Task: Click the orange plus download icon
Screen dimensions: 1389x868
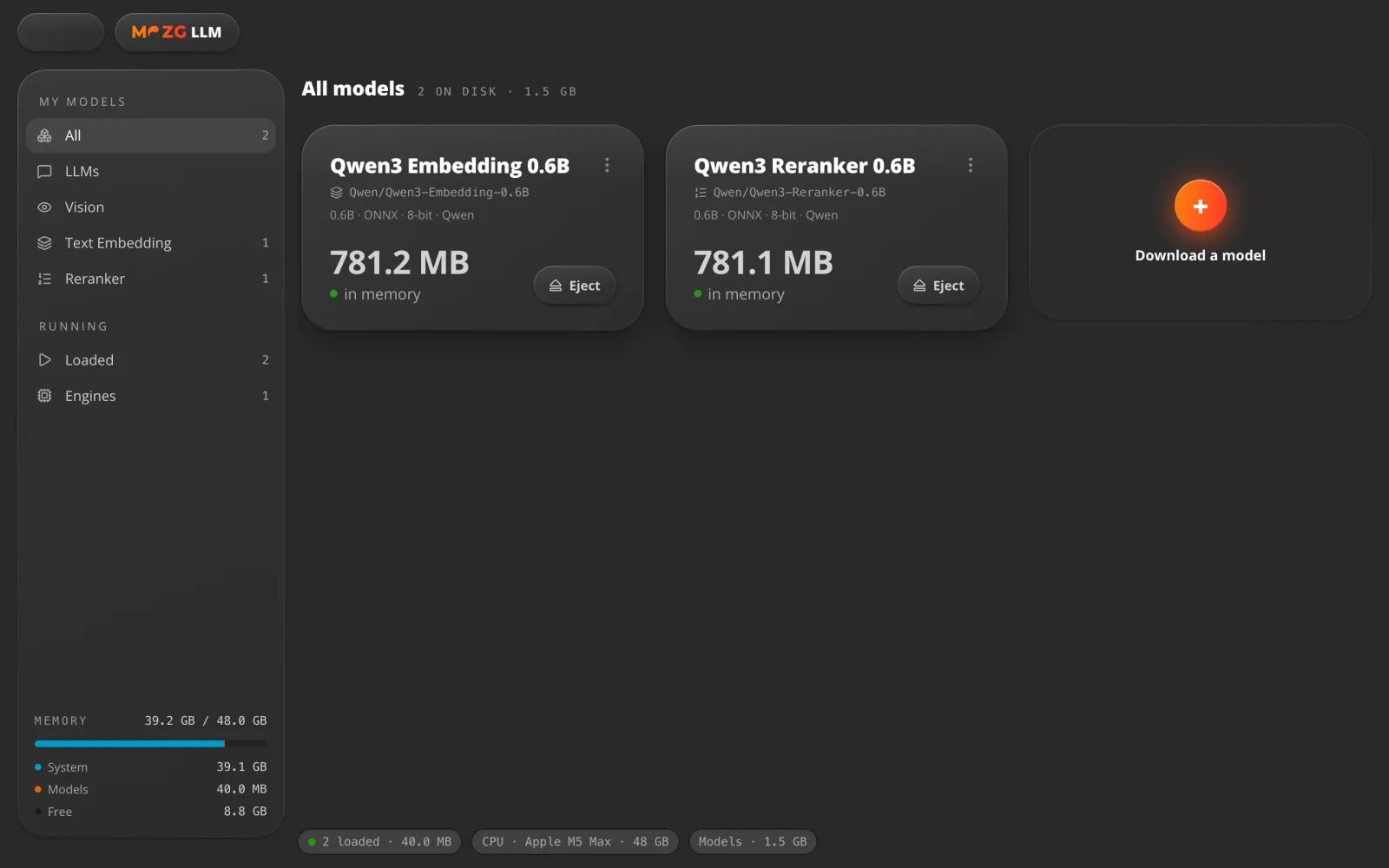Action: (x=1200, y=206)
